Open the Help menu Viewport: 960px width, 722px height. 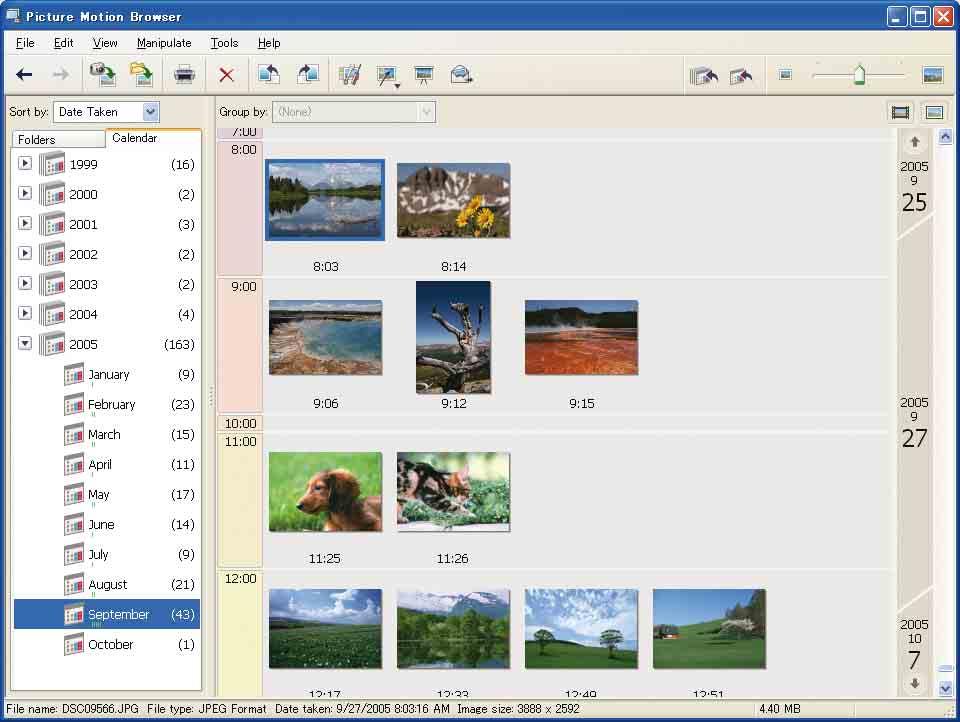269,43
